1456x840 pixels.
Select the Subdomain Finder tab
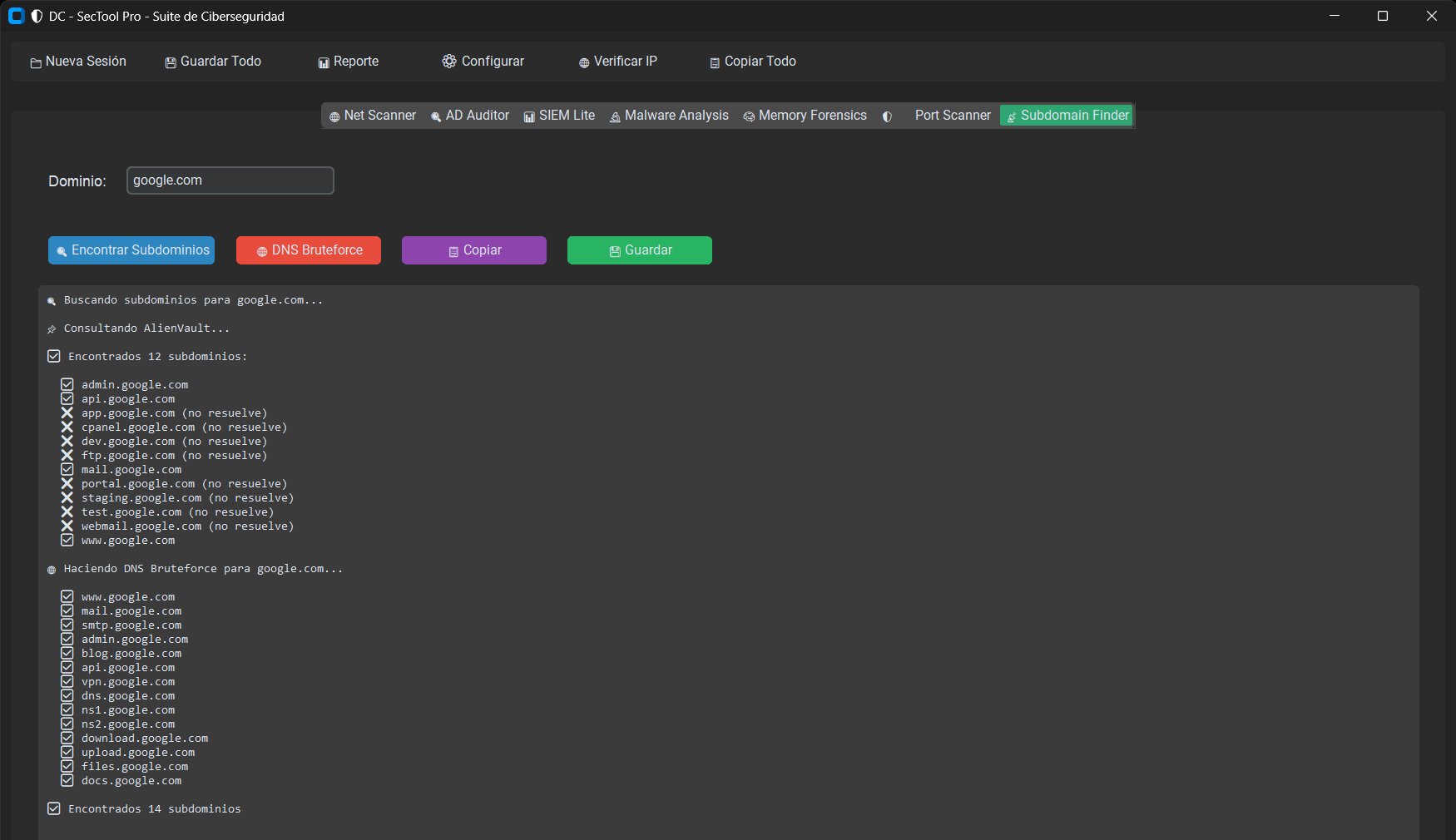(x=1067, y=116)
